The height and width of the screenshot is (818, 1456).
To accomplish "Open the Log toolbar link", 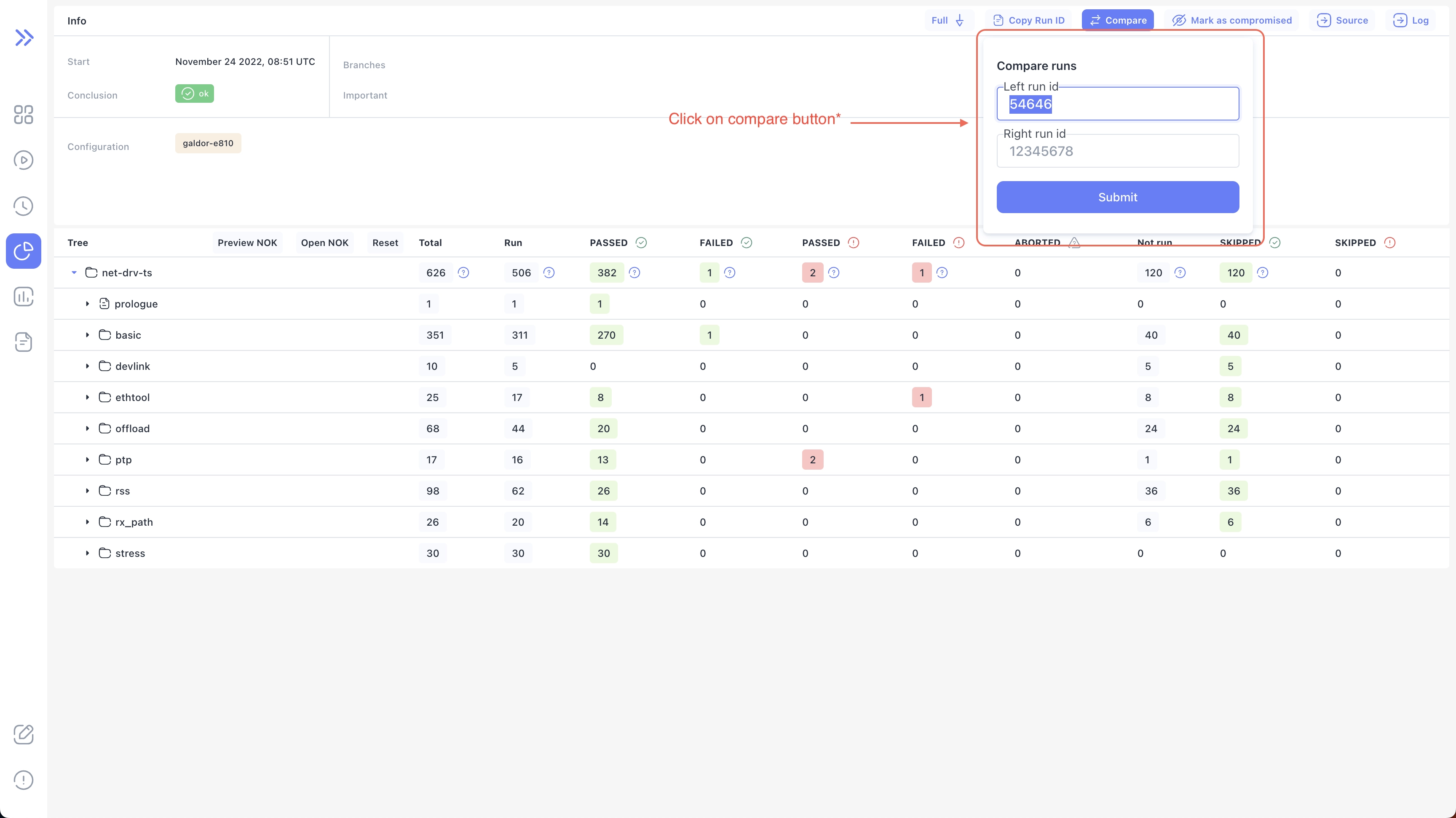I will tap(1411, 20).
